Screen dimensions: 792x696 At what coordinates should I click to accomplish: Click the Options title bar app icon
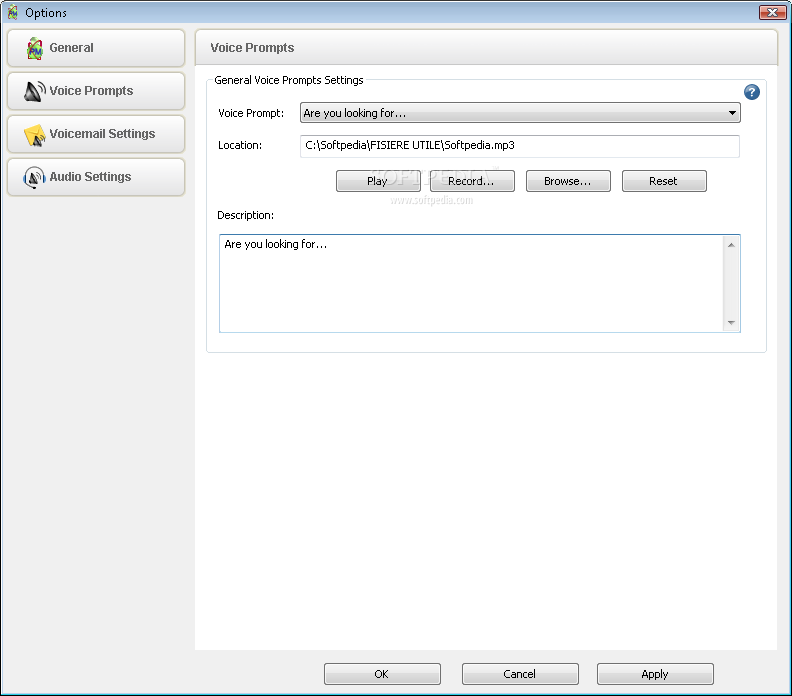point(13,12)
